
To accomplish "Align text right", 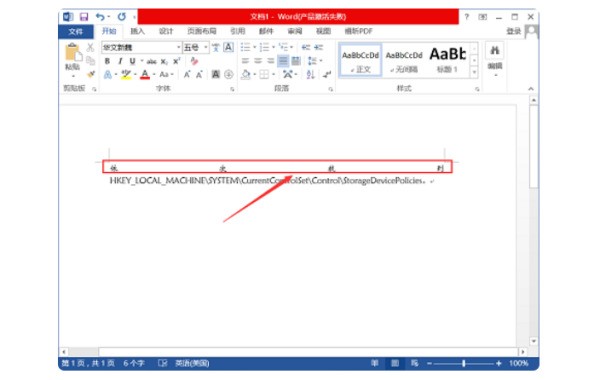I will 271,61.
